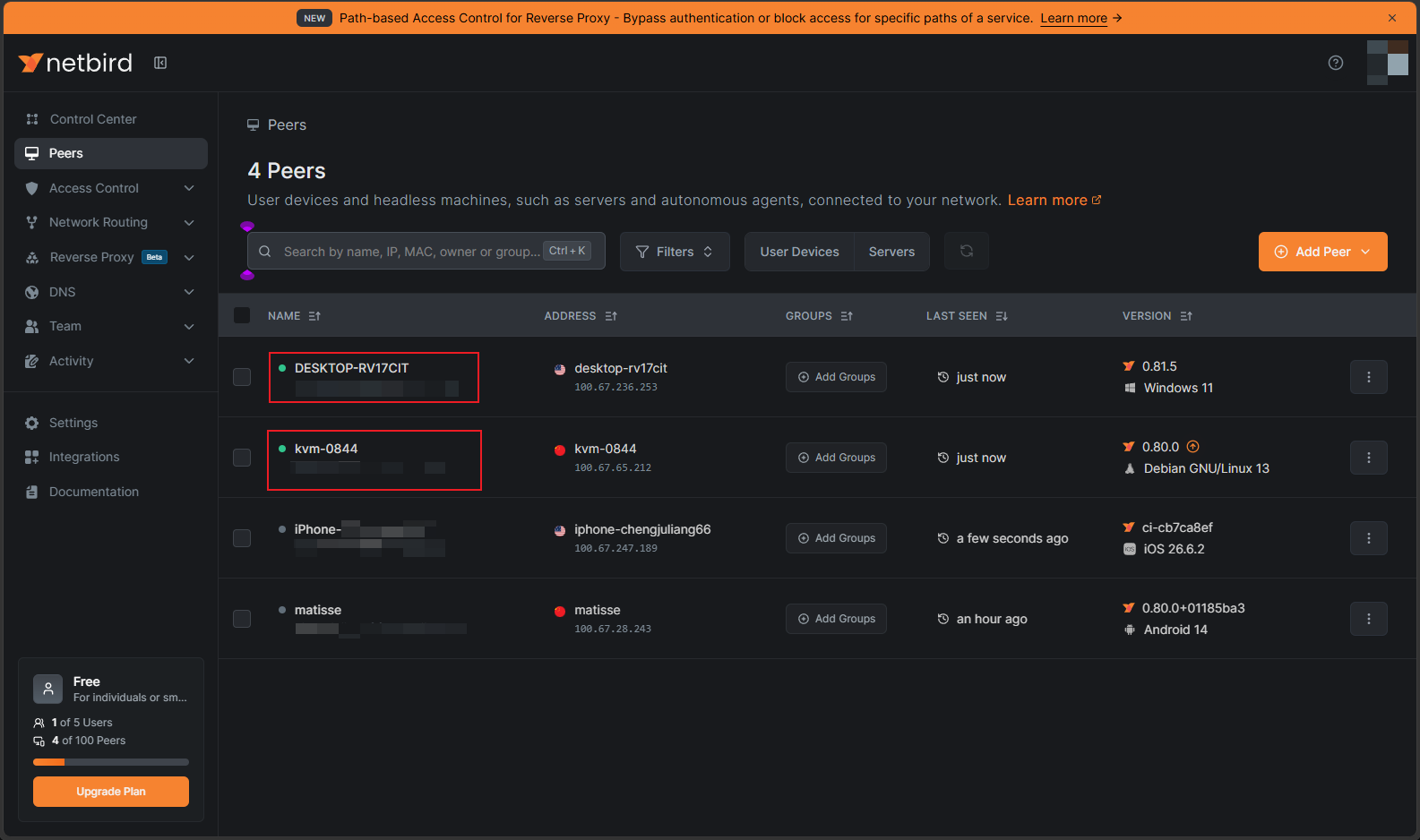Open Learn more link about peers
The width and height of the screenshot is (1420, 840).
[x=1054, y=201]
